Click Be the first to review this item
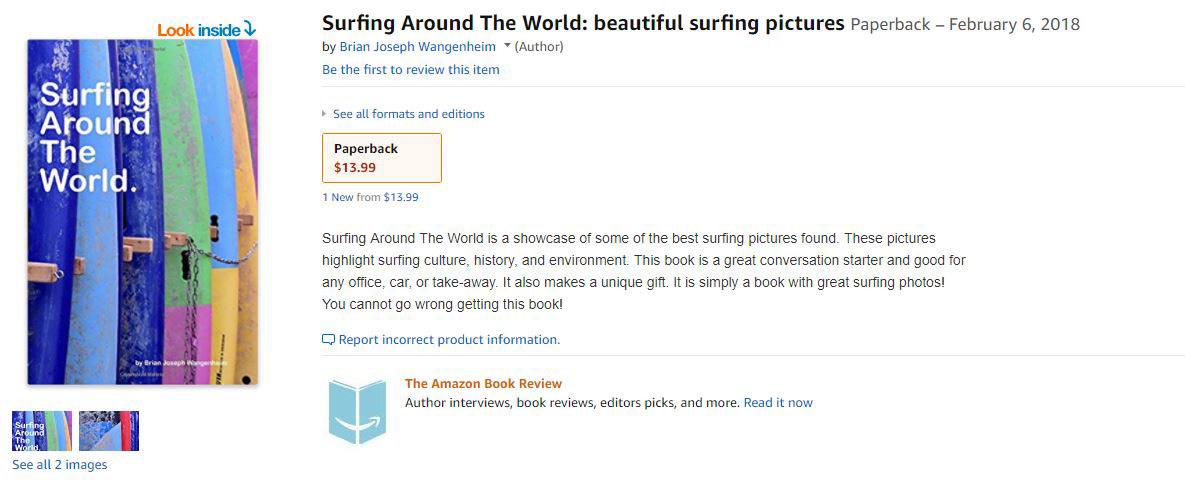This screenshot has height=483, width=1185. coord(410,70)
